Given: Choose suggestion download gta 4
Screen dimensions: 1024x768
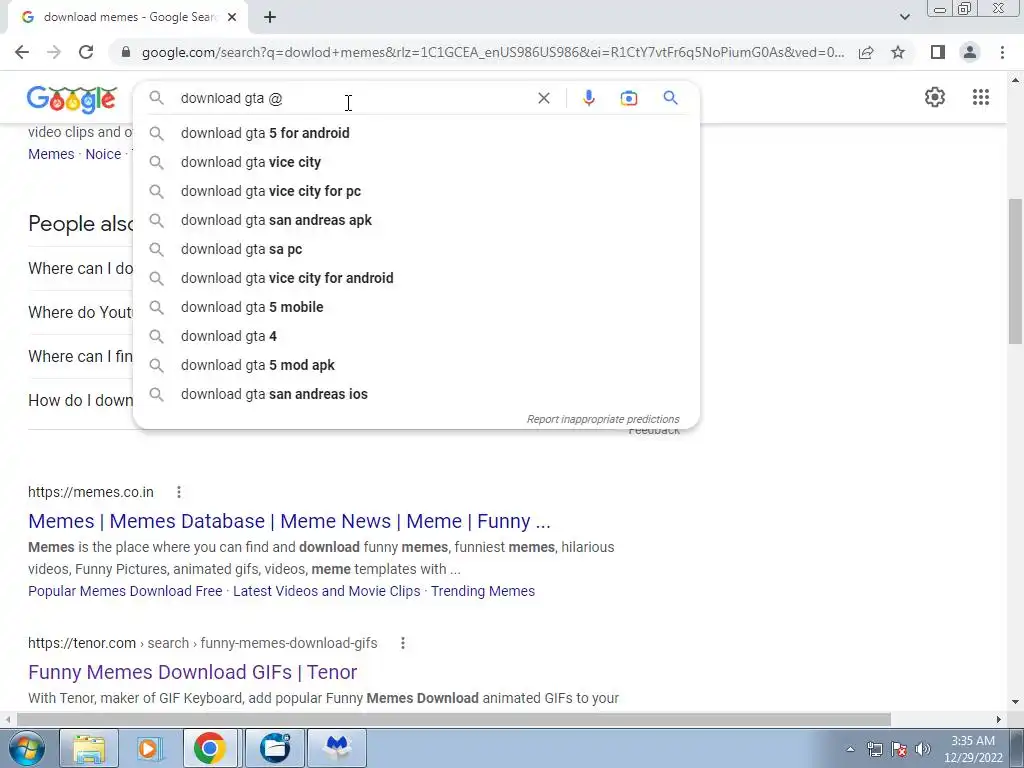Looking at the screenshot, I should [416, 336].
